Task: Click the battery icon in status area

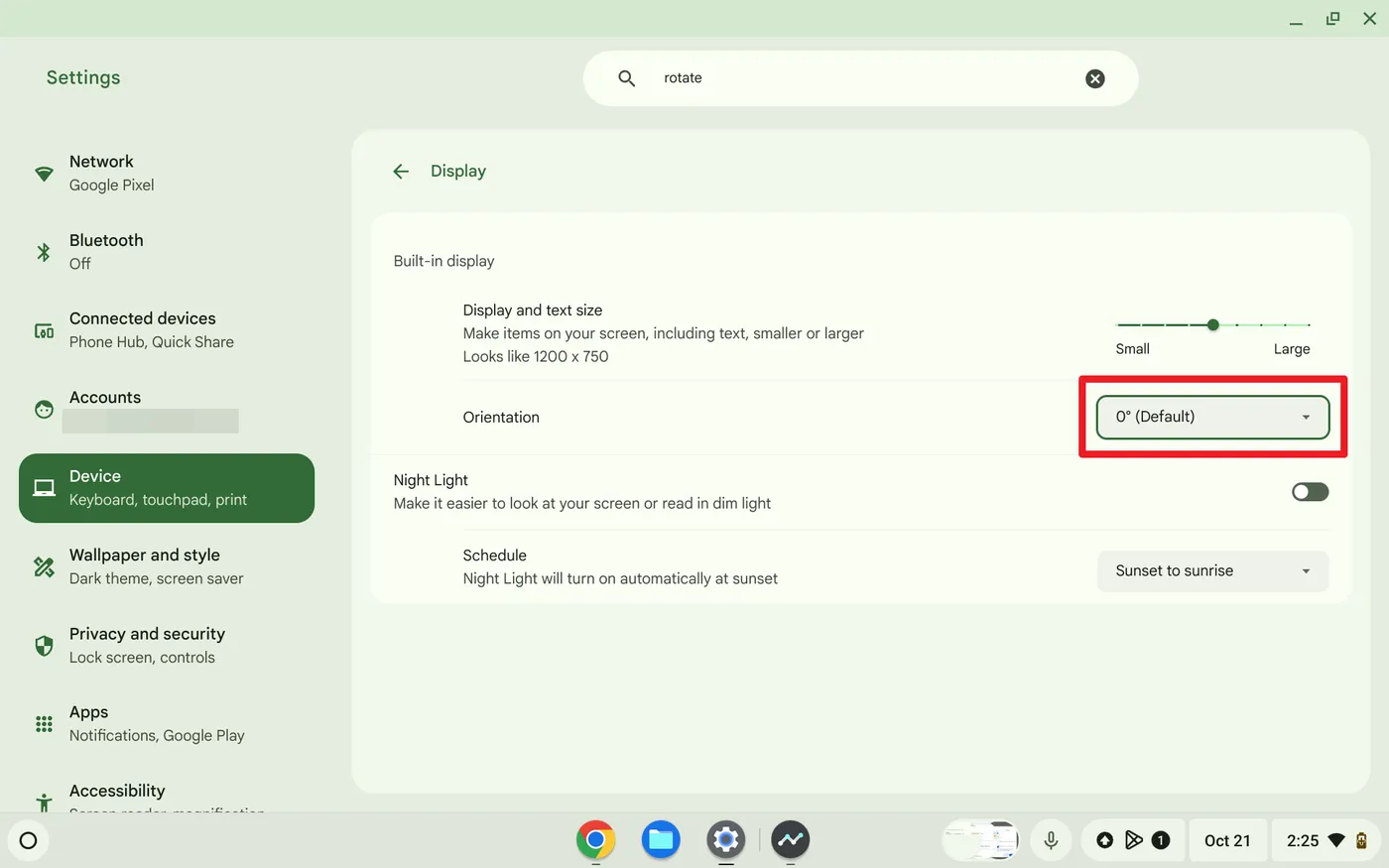Action: coord(1361,840)
